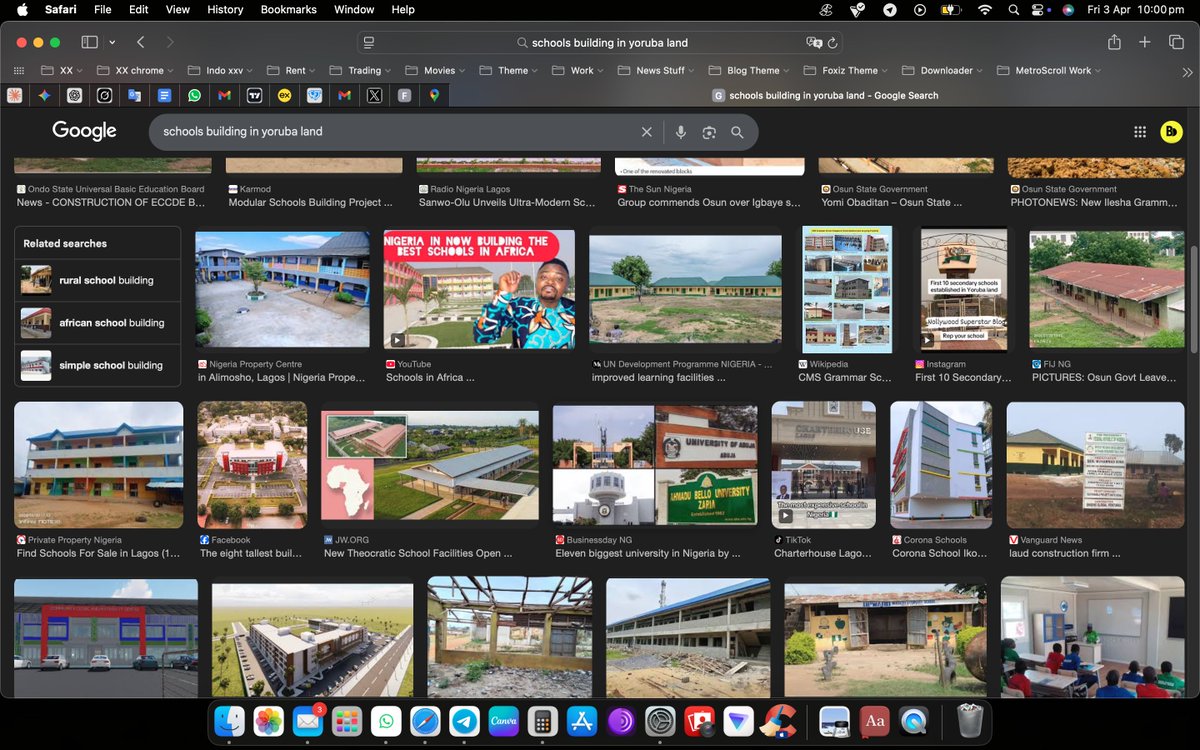Open the Google Maps pinned tab

click(x=434, y=96)
